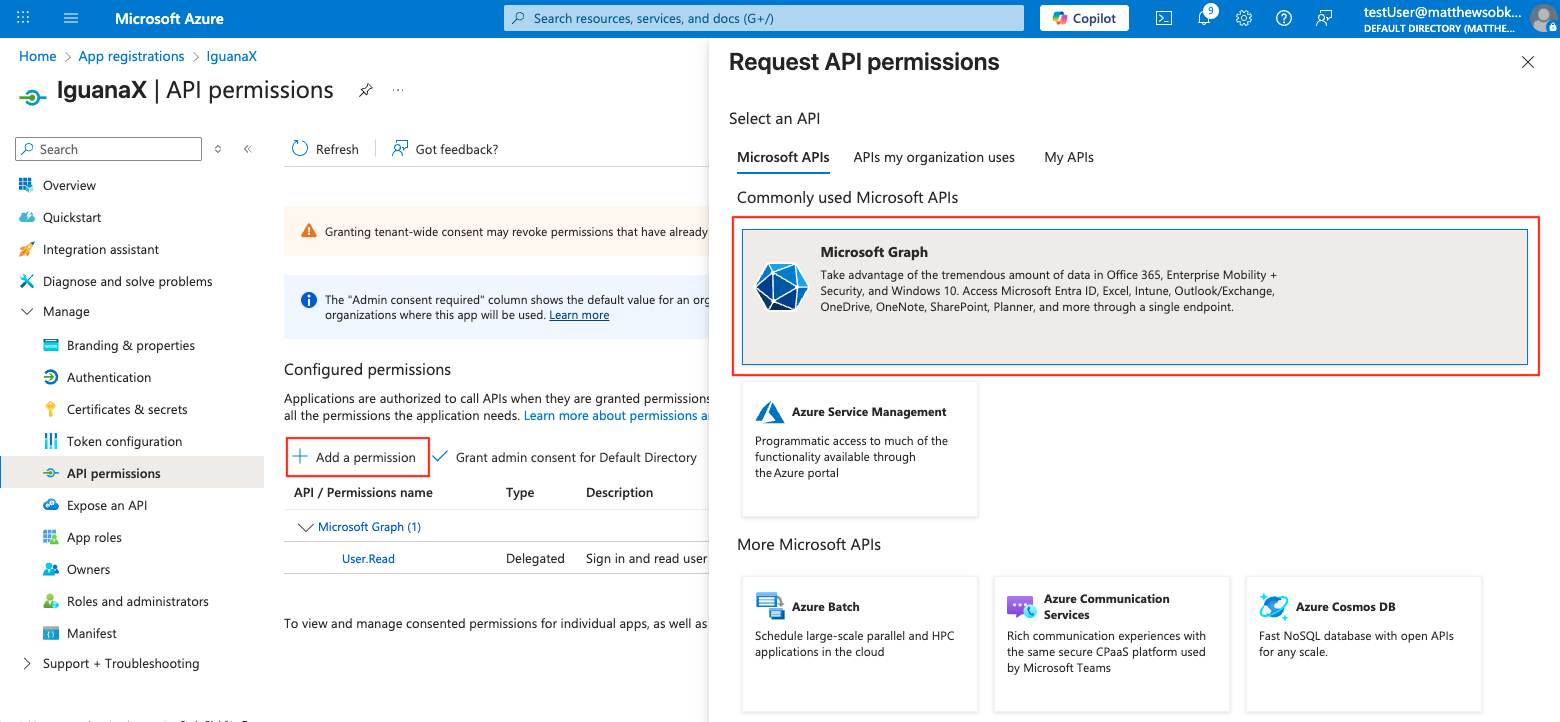Click the help question mark icon
Image resolution: width=1560 pixels, height=722 pixels.
(1284, 18)
